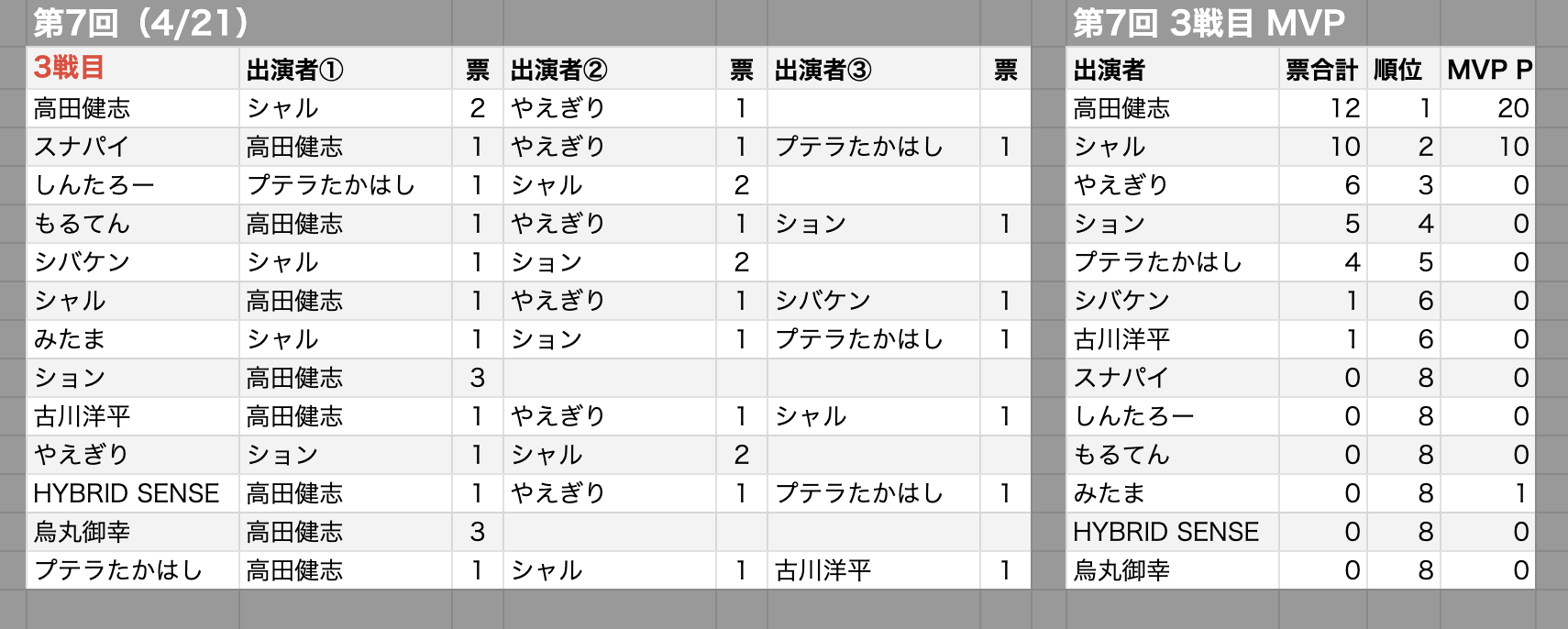Click the vote total 12 for 高田健志
The image size is (1568, 629).
pyautogui.click(x=1322, y=108)
